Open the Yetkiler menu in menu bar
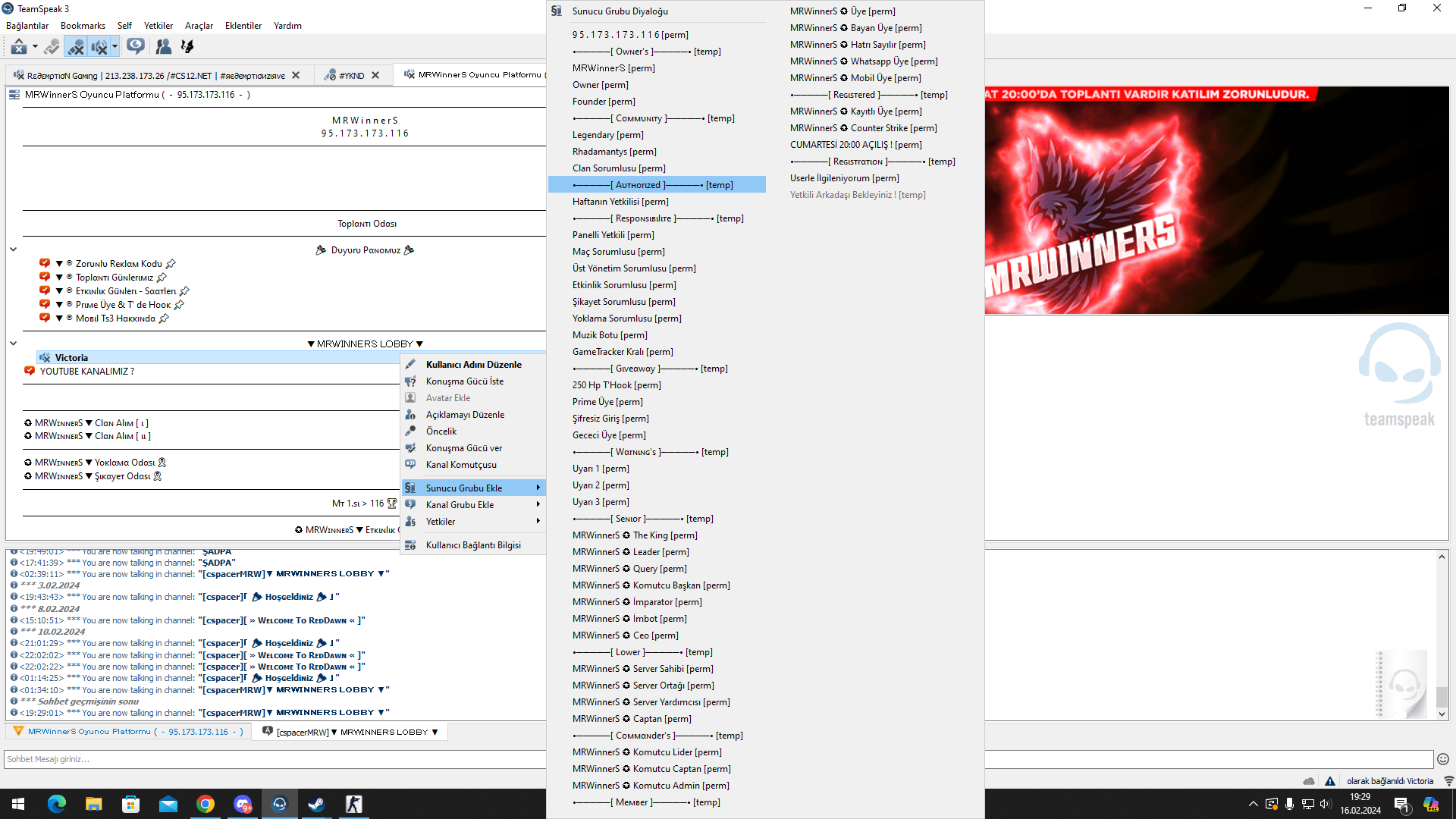The image size is (1456, 819). pyautogui.click(x=158, y=26)
